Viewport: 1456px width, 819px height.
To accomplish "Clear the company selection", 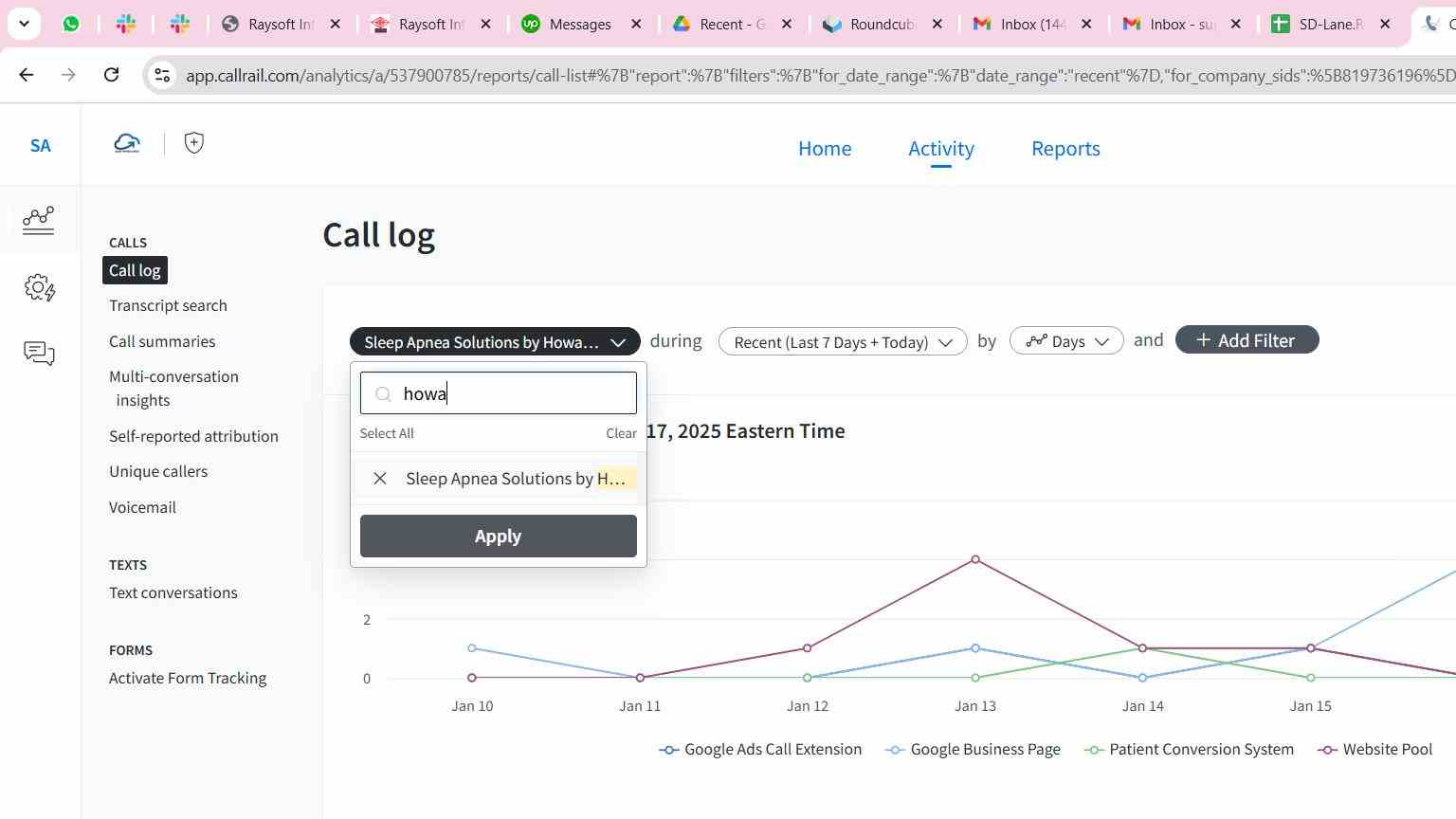I will tap(621, 433).
